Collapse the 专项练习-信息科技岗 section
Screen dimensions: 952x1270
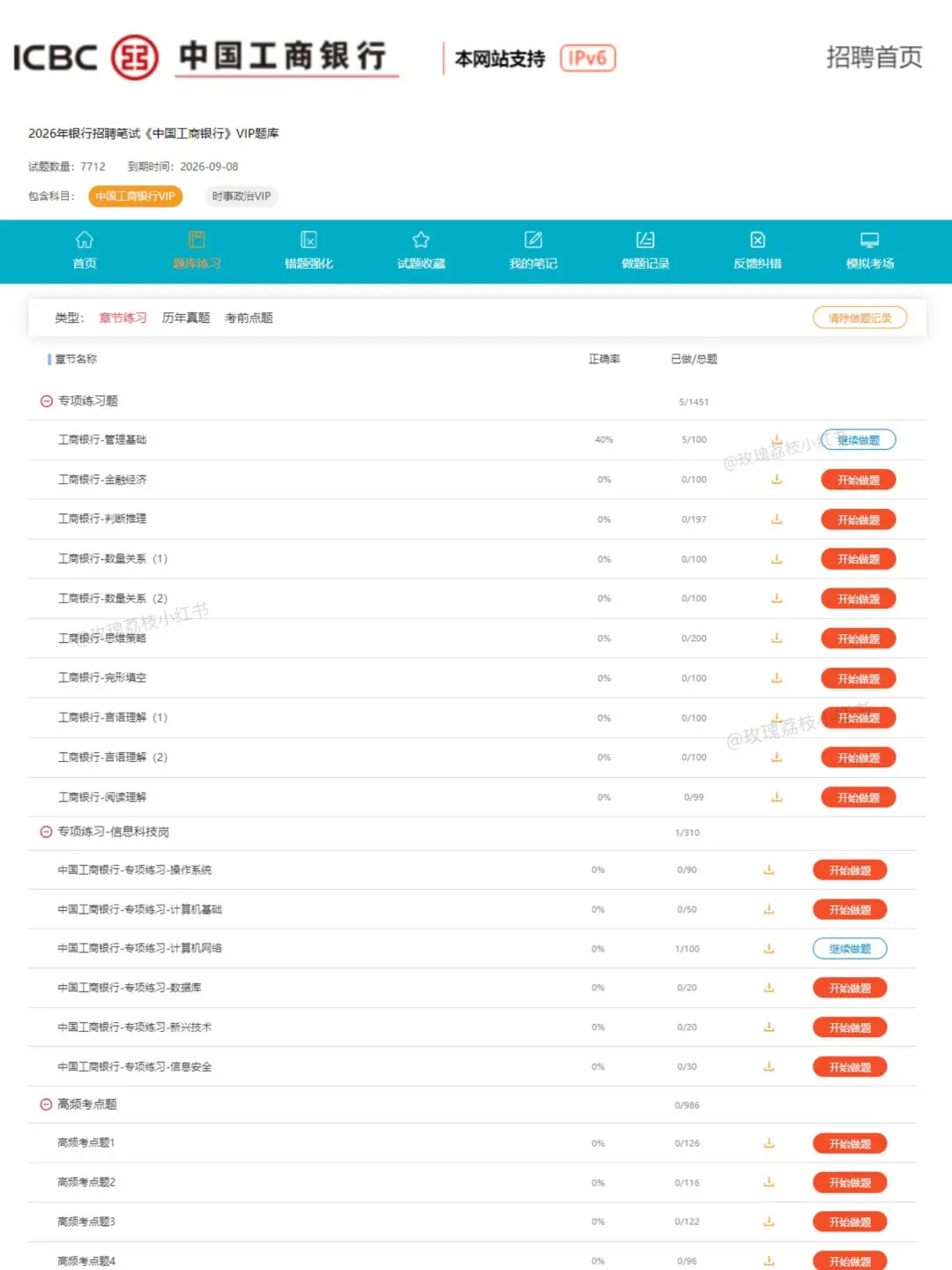[47, 832]
